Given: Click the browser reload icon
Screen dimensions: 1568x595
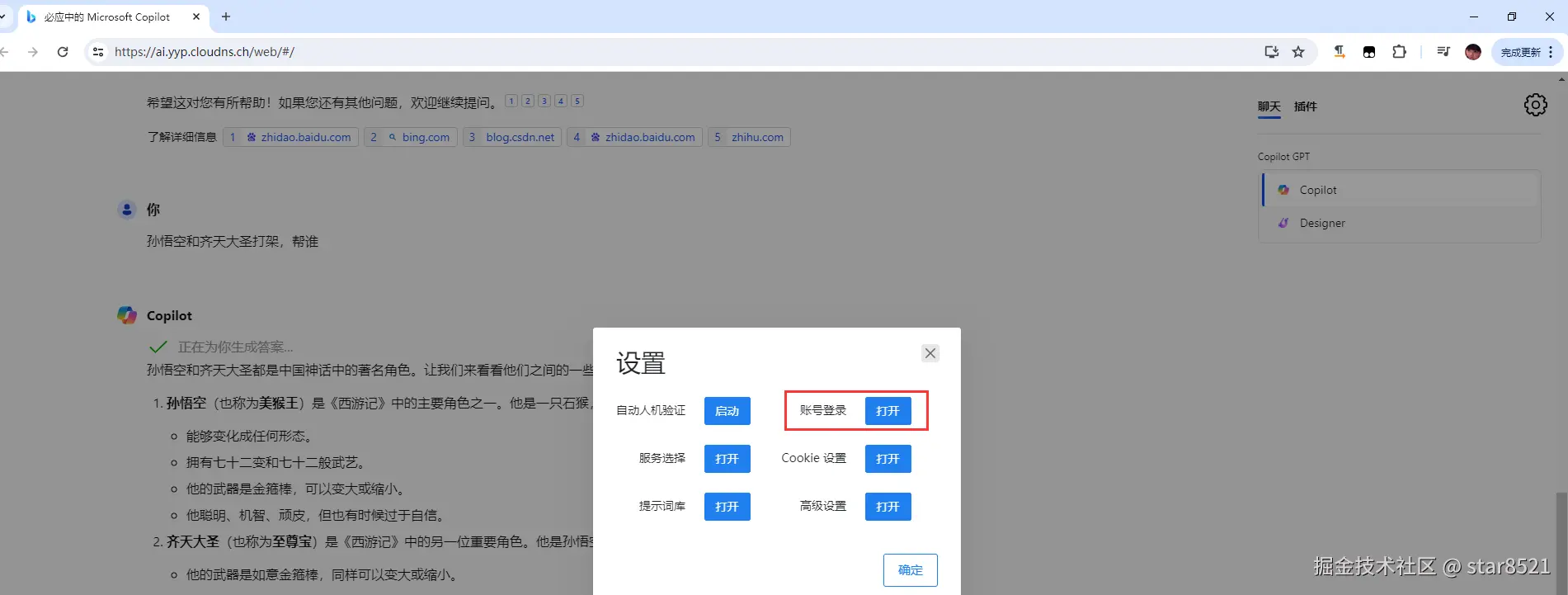Looking at the screenshot, I should point(63,52).
